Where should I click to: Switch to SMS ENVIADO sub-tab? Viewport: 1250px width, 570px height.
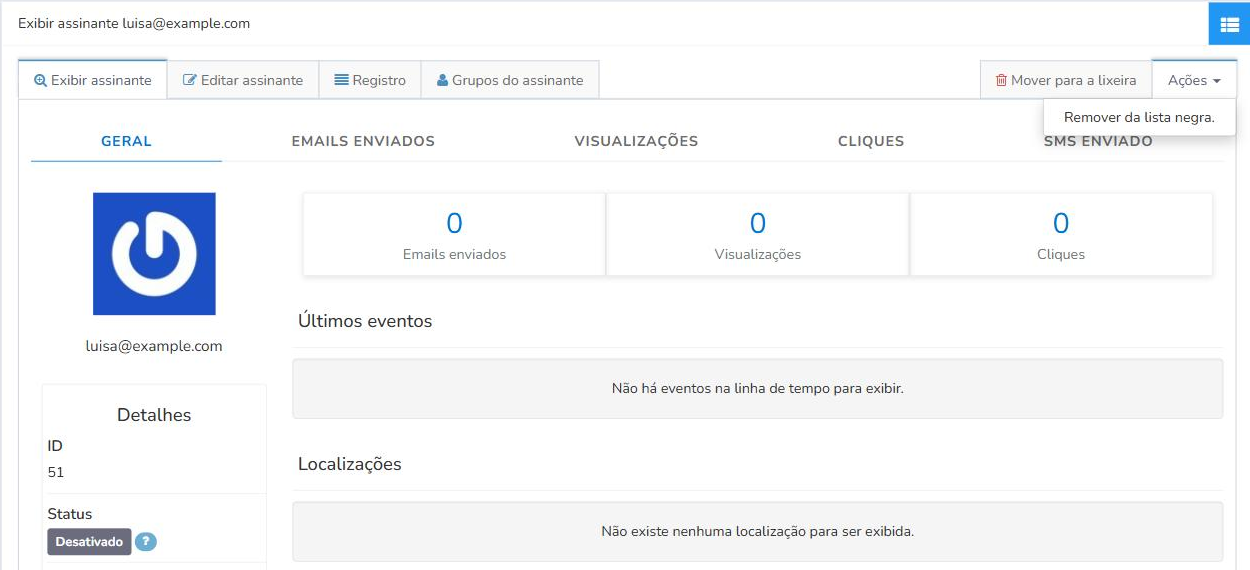tap(1098, 143)
